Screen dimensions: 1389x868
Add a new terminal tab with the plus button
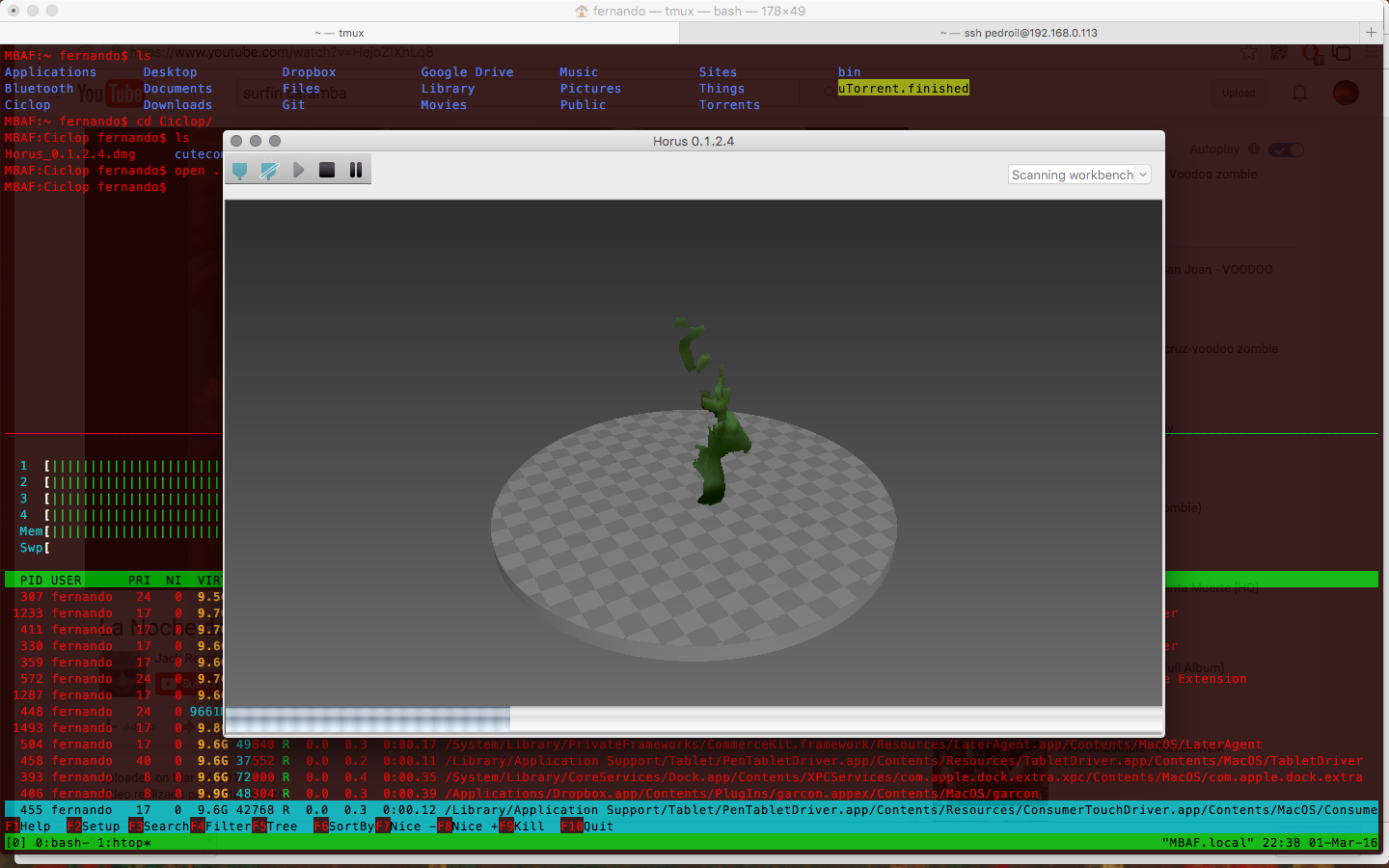tap(1371, 33)
